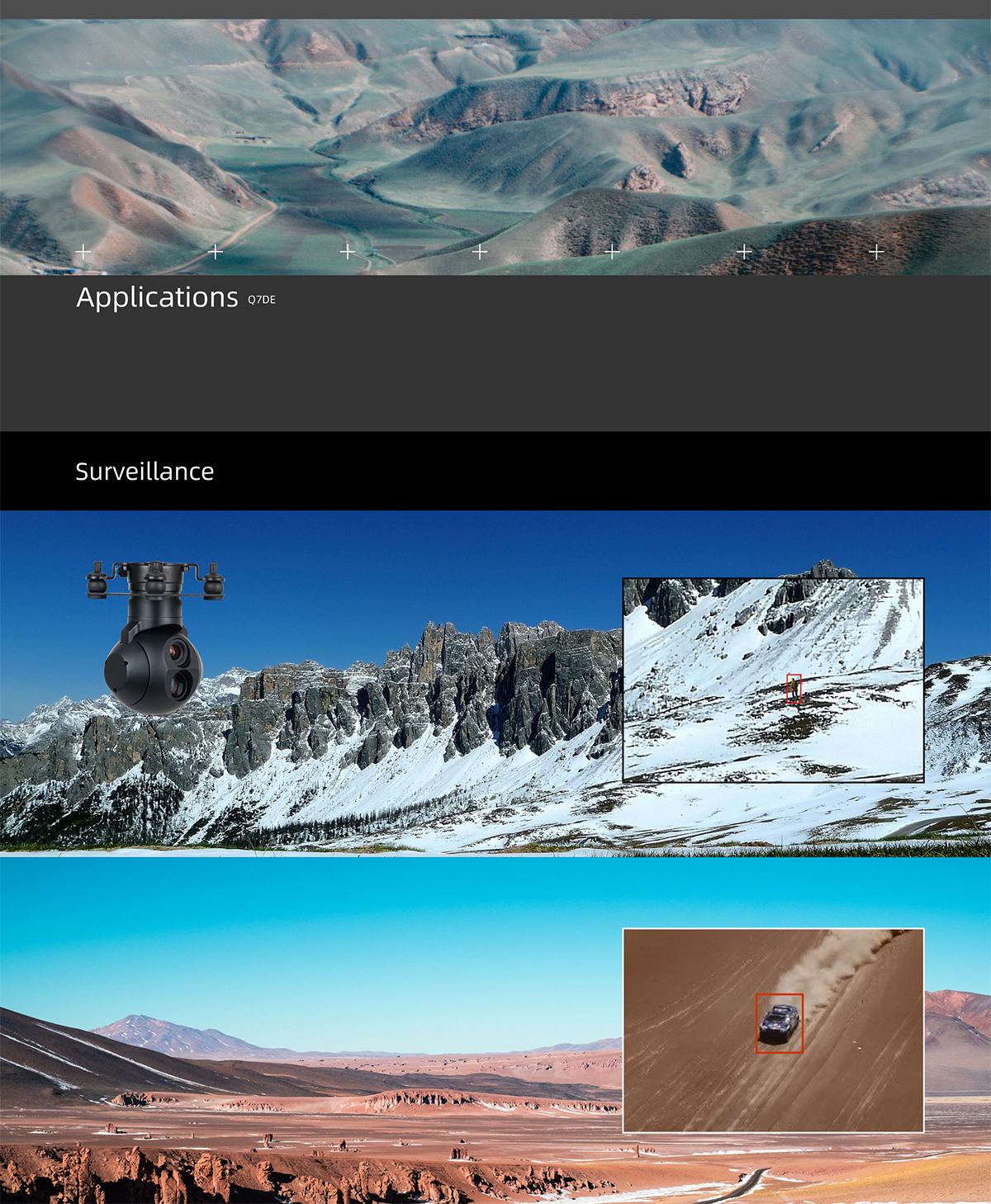Select the fifth plus marker from left
The height and width of the screenshot is (1204, 991).
[x=612, y=251]
